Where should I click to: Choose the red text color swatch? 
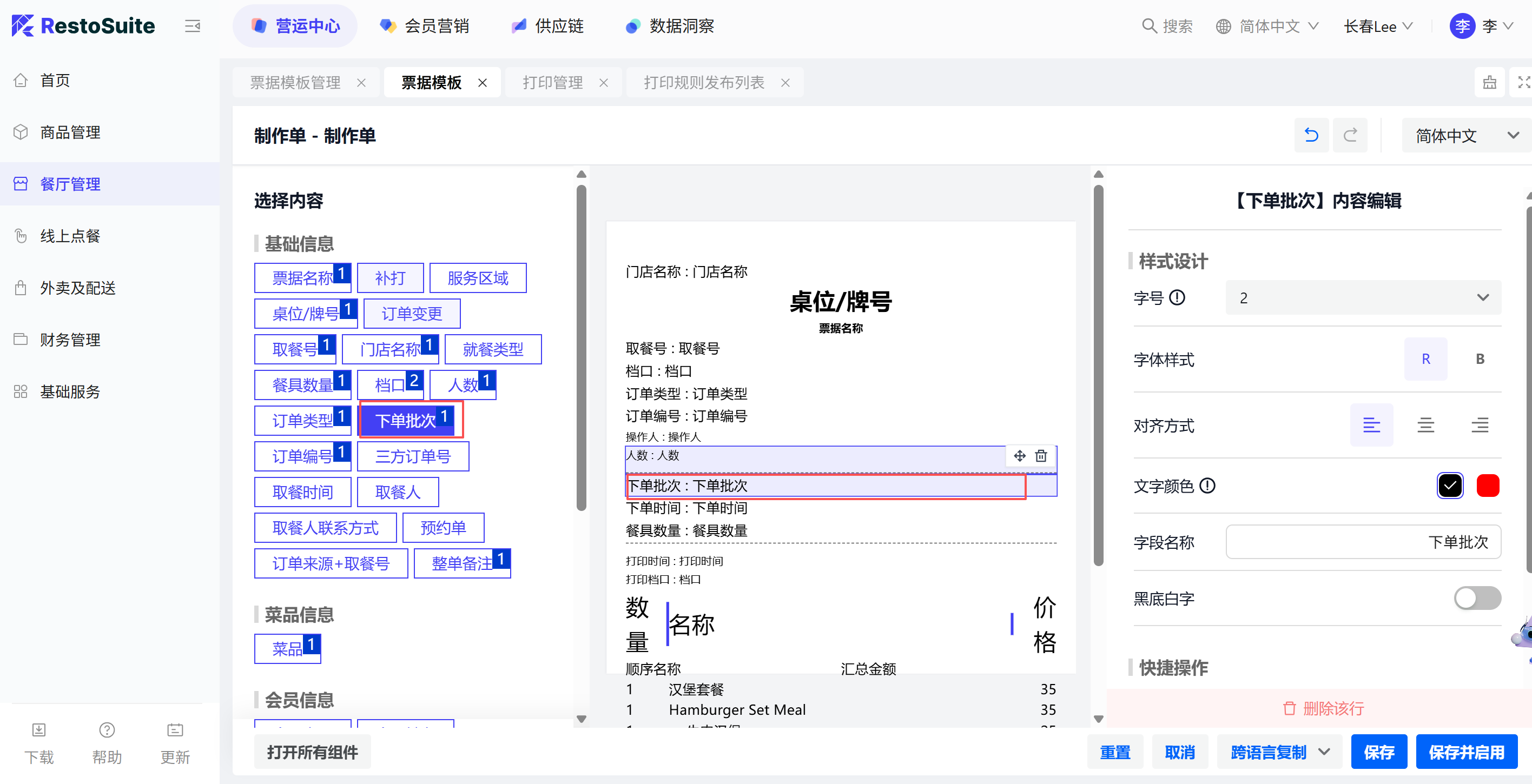click(x=1488, y=486)
